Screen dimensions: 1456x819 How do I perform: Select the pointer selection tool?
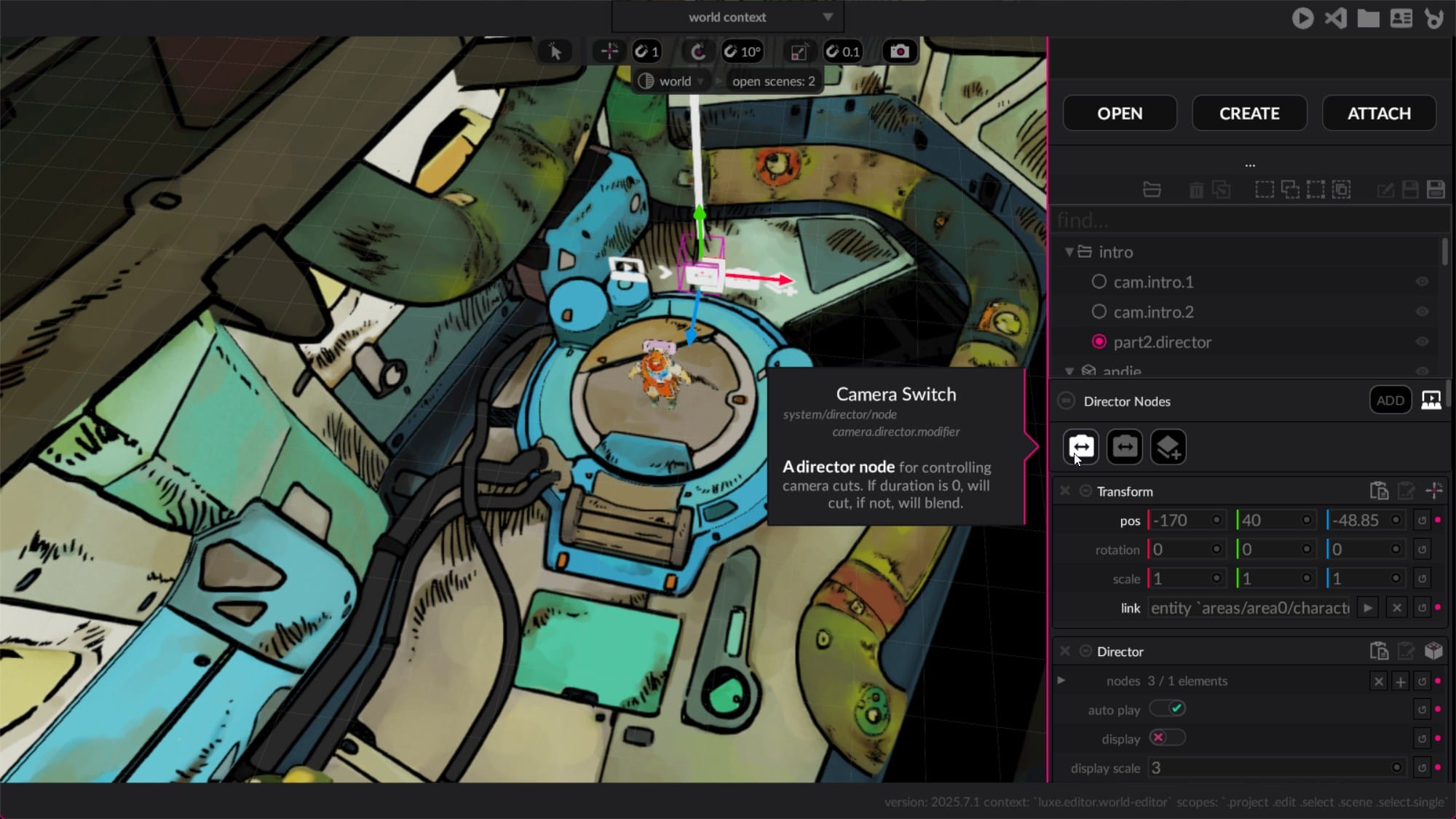point(555,52)
